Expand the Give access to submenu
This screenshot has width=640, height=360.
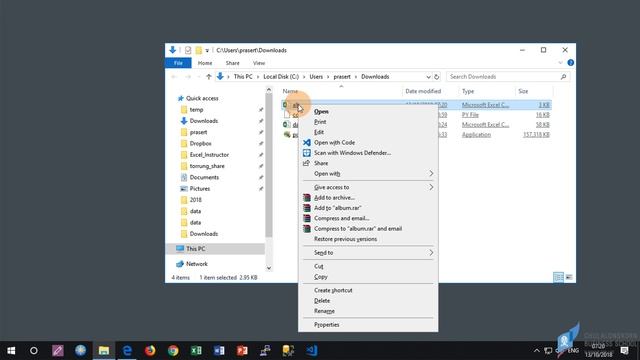coord(431,187)
